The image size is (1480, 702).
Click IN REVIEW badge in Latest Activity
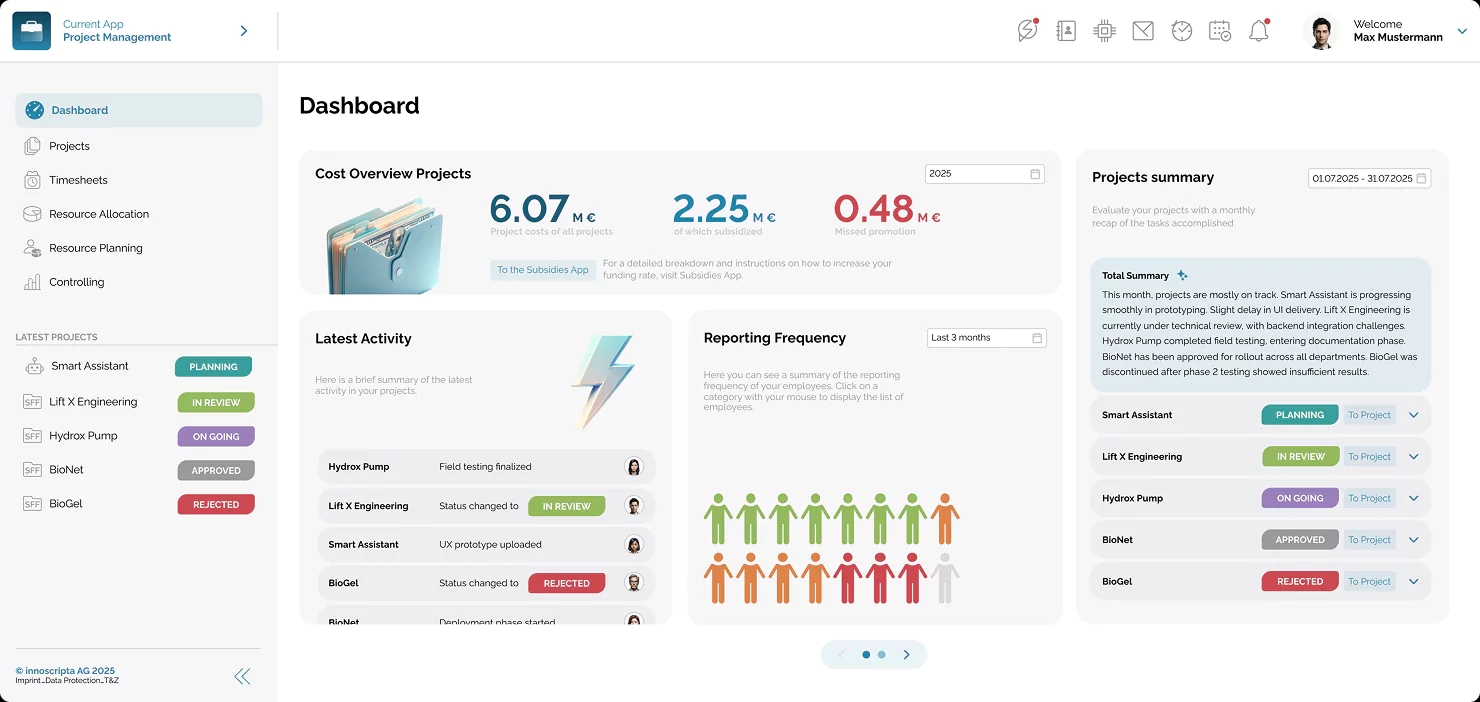coord(566,506)
